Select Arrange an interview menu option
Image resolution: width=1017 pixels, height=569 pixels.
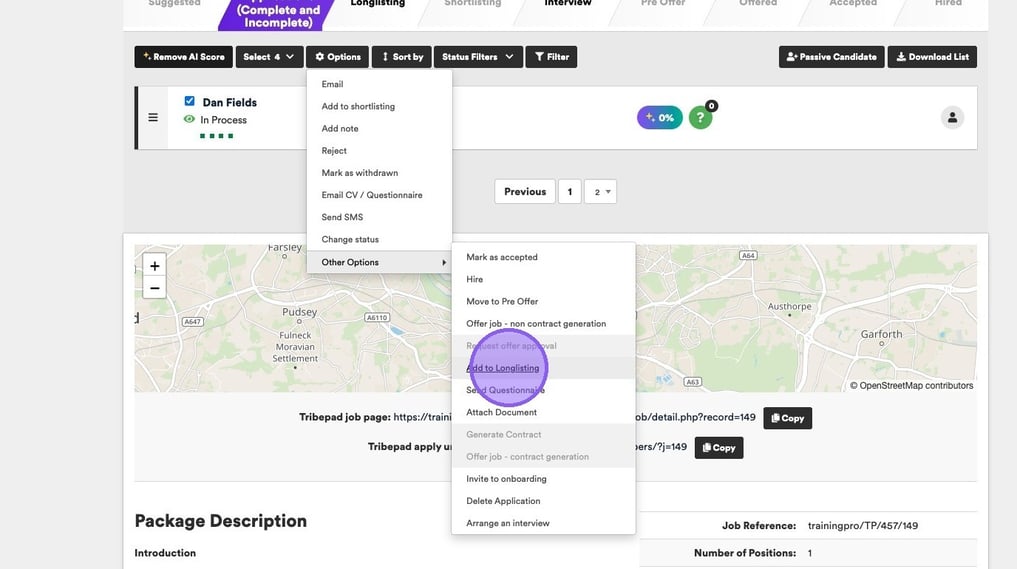click(x=507, y=523)
